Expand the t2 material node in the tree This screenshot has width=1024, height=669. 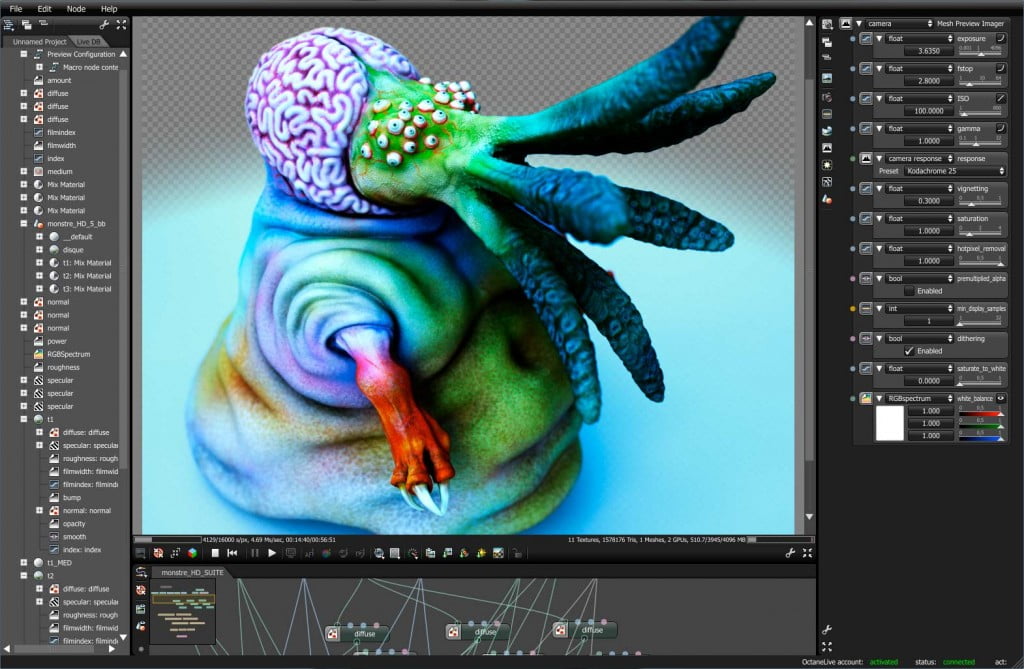click(23, 575)
